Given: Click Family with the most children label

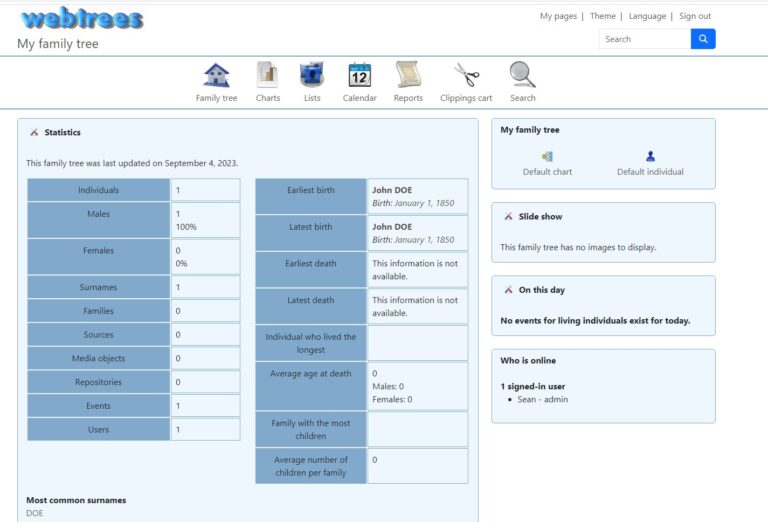Looking at the screenshot, I should click(x=311, y=429).
